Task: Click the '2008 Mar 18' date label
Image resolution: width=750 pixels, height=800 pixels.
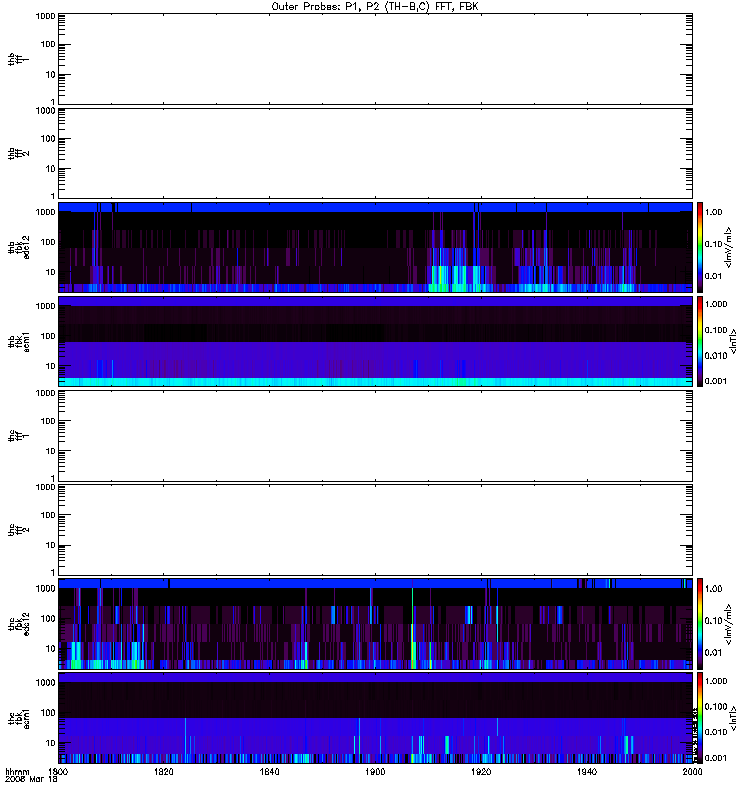Action: [31, 779]
